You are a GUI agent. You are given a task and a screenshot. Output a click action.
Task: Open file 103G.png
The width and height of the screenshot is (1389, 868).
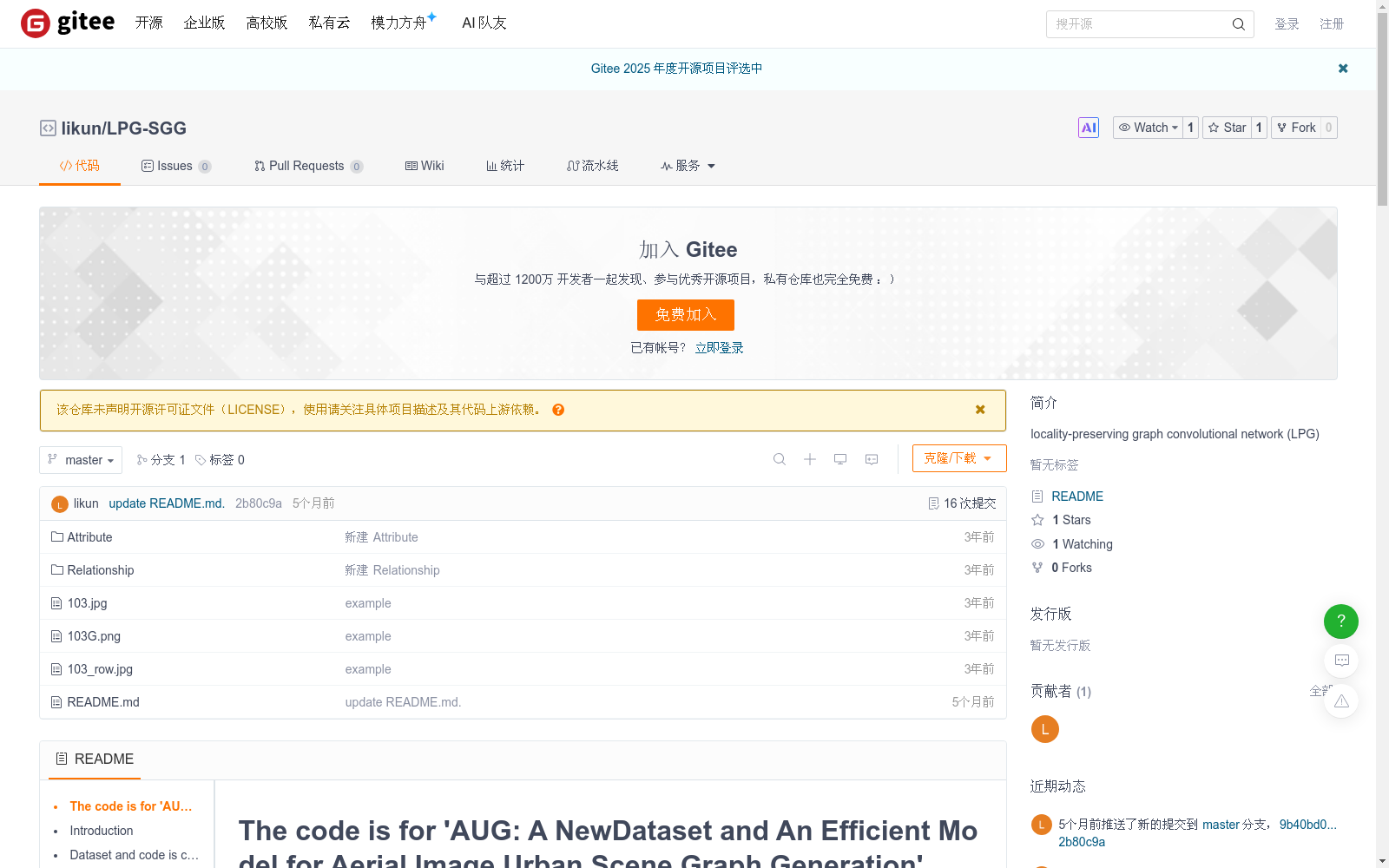point(94,636)
